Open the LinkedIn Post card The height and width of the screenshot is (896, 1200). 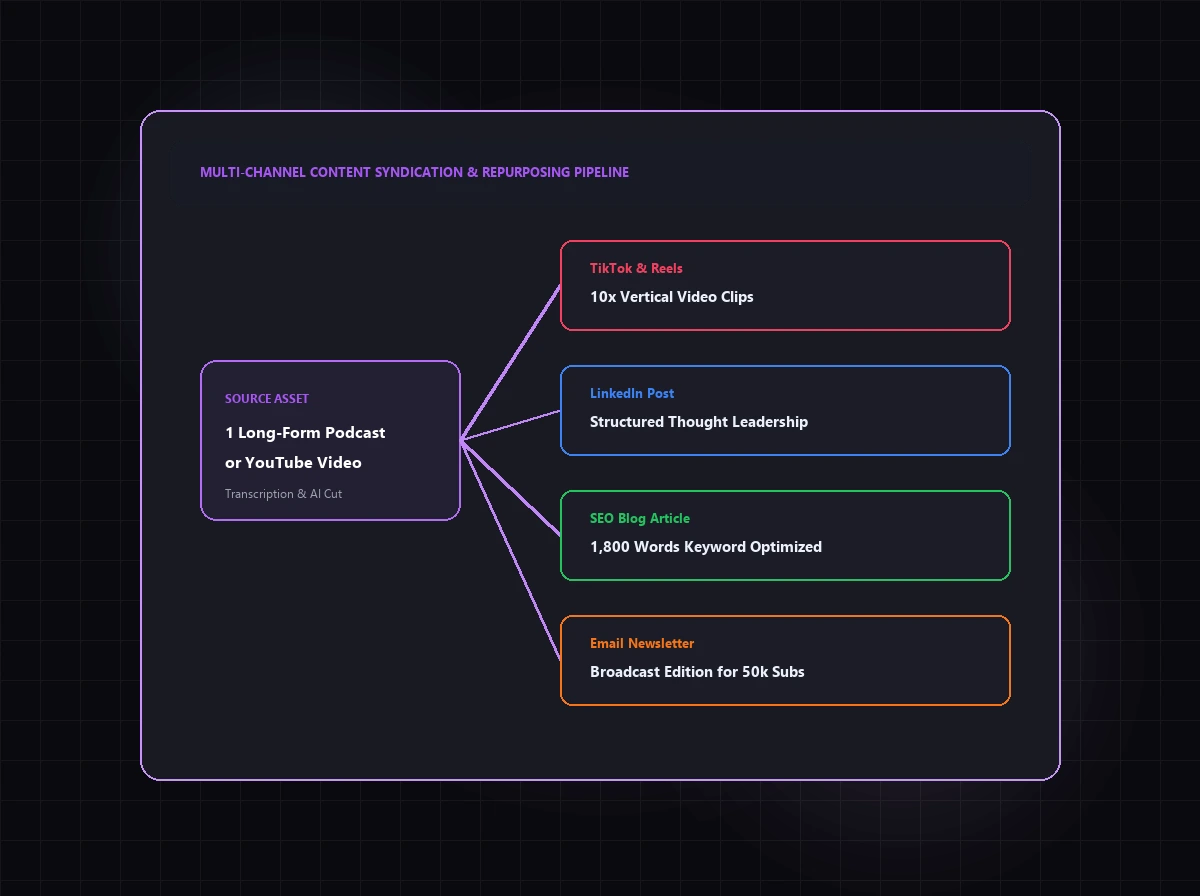click(785, 410)
